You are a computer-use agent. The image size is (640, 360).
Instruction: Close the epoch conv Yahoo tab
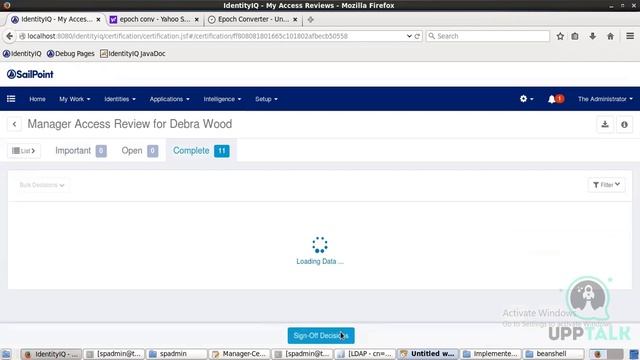click(x=197, y=19)
